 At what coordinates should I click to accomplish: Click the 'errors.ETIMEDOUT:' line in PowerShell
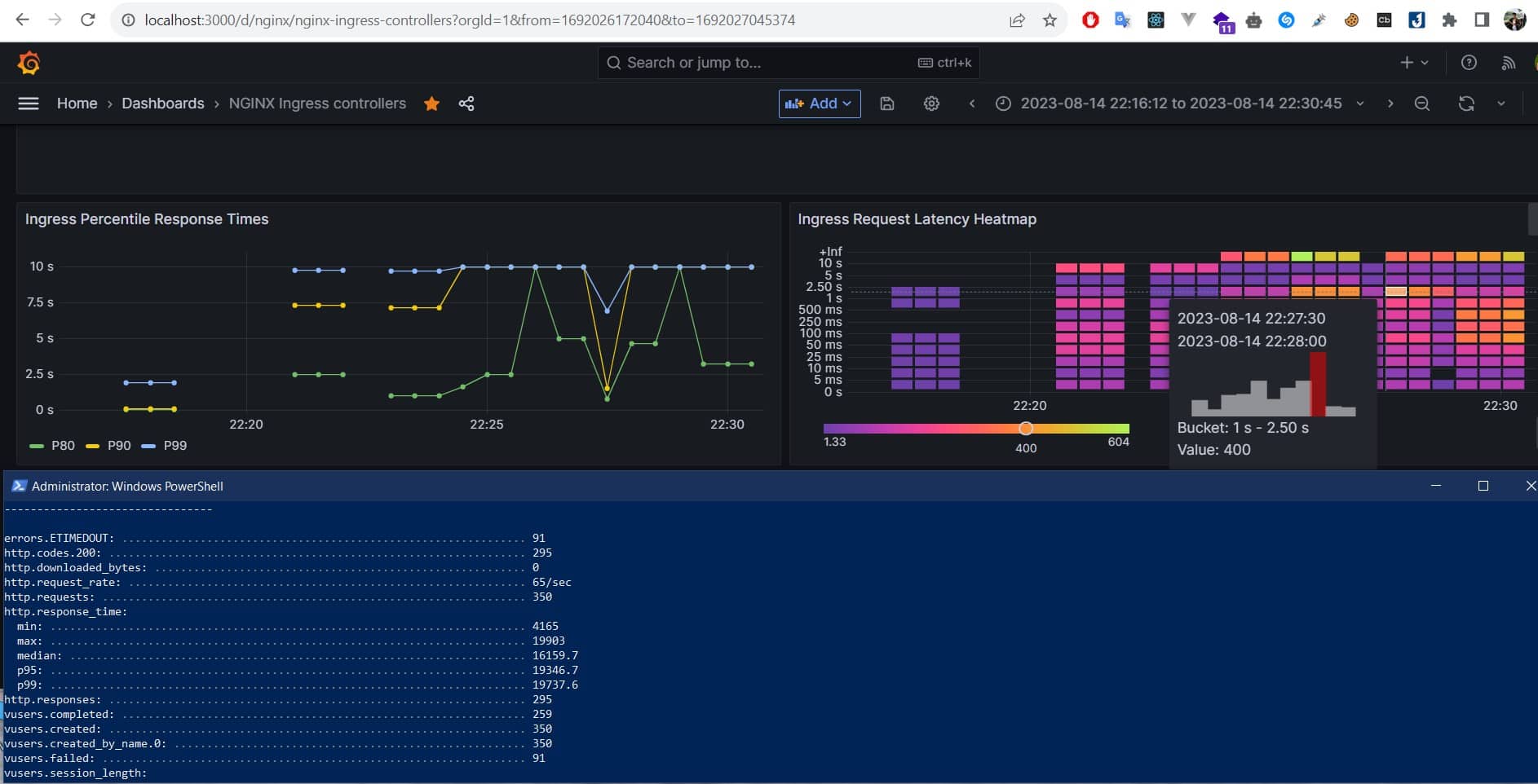pos(275,538)
